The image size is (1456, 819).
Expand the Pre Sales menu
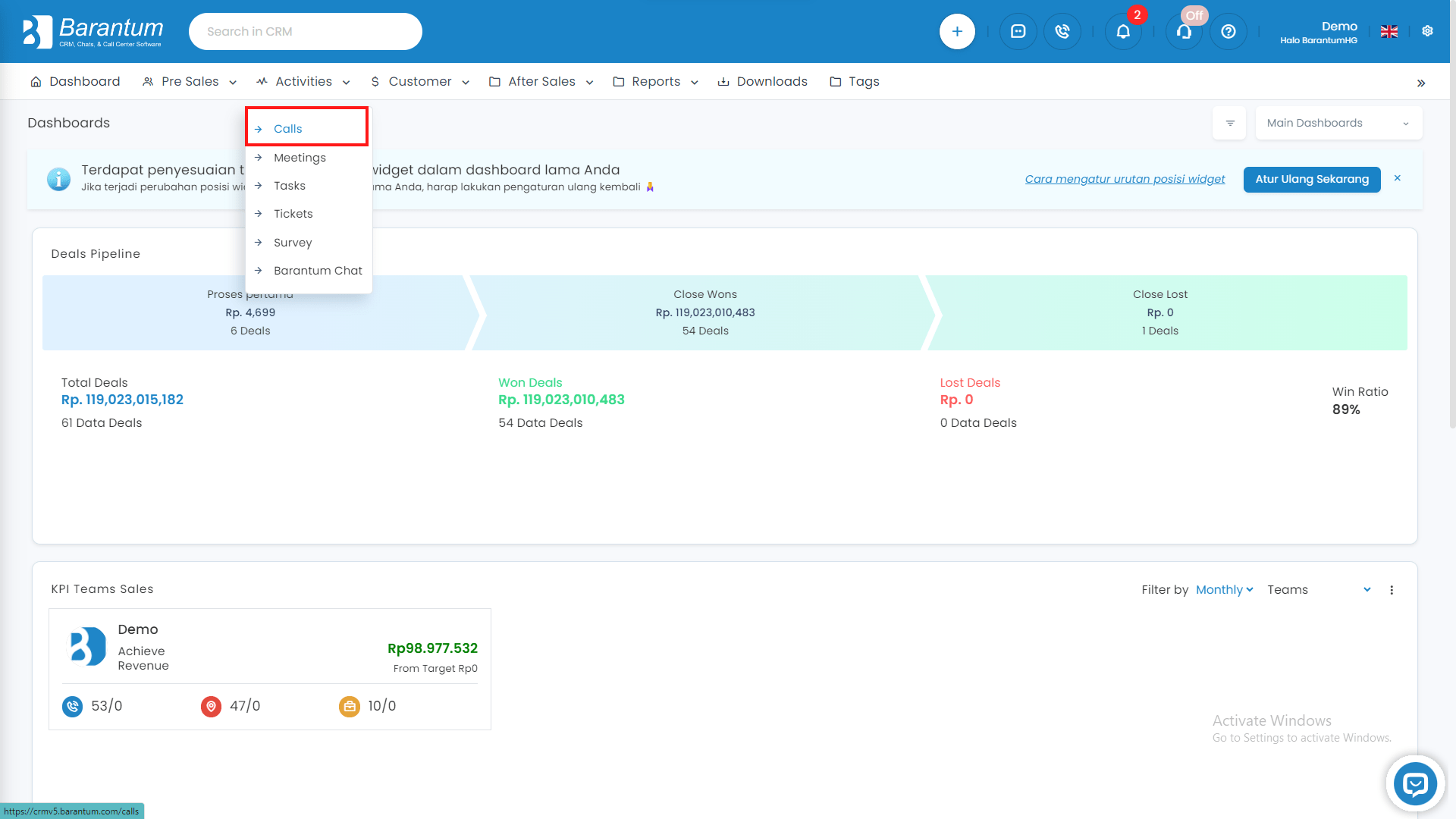[190, 81]
